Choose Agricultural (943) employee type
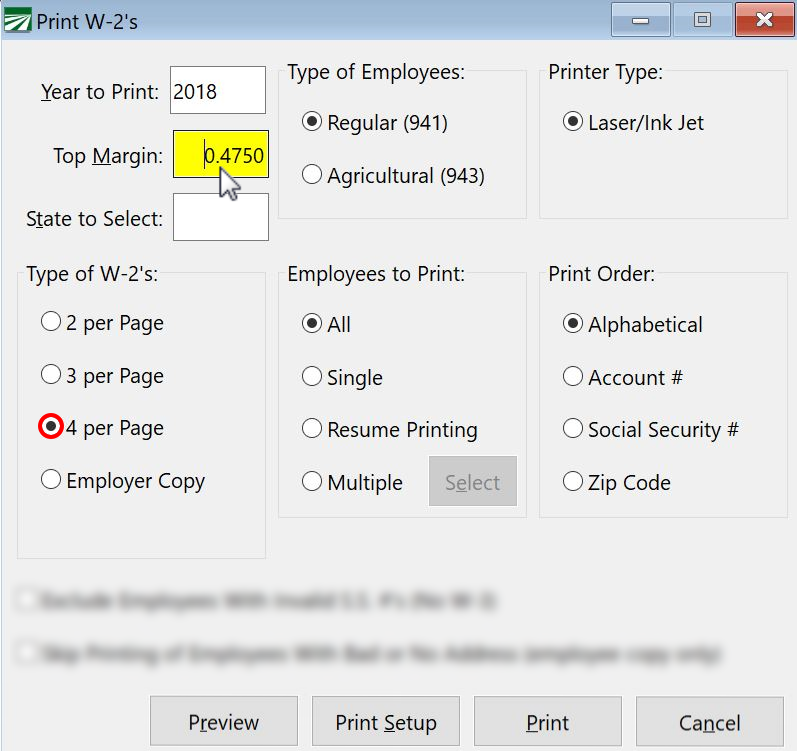Image resolution: width=797 pixels, height=751 pixels. (312, 175)
